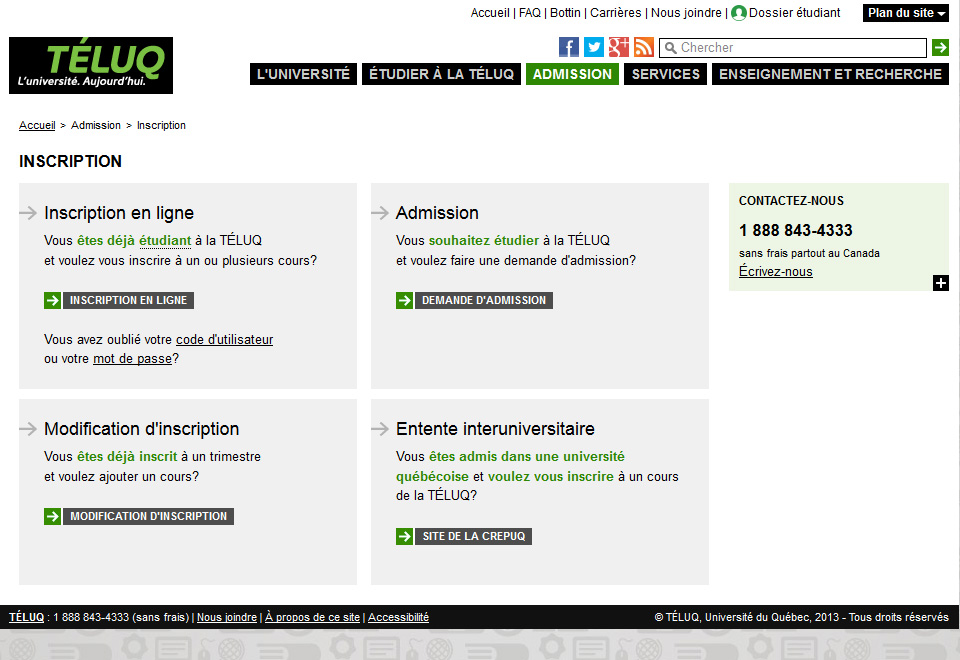Go to Accueil in top navigation
This screenshot has width=960, height=660.
[x=490, y=13]
